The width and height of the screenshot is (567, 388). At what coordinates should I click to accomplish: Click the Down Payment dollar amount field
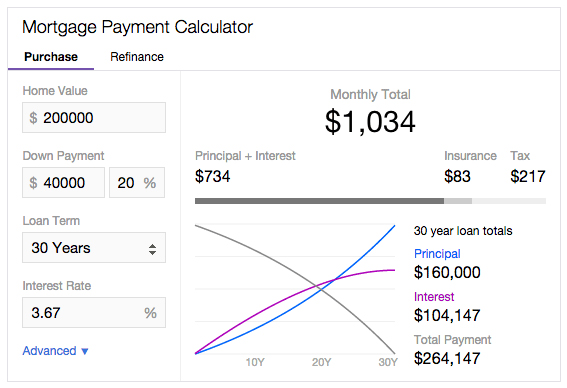[63, 182]
